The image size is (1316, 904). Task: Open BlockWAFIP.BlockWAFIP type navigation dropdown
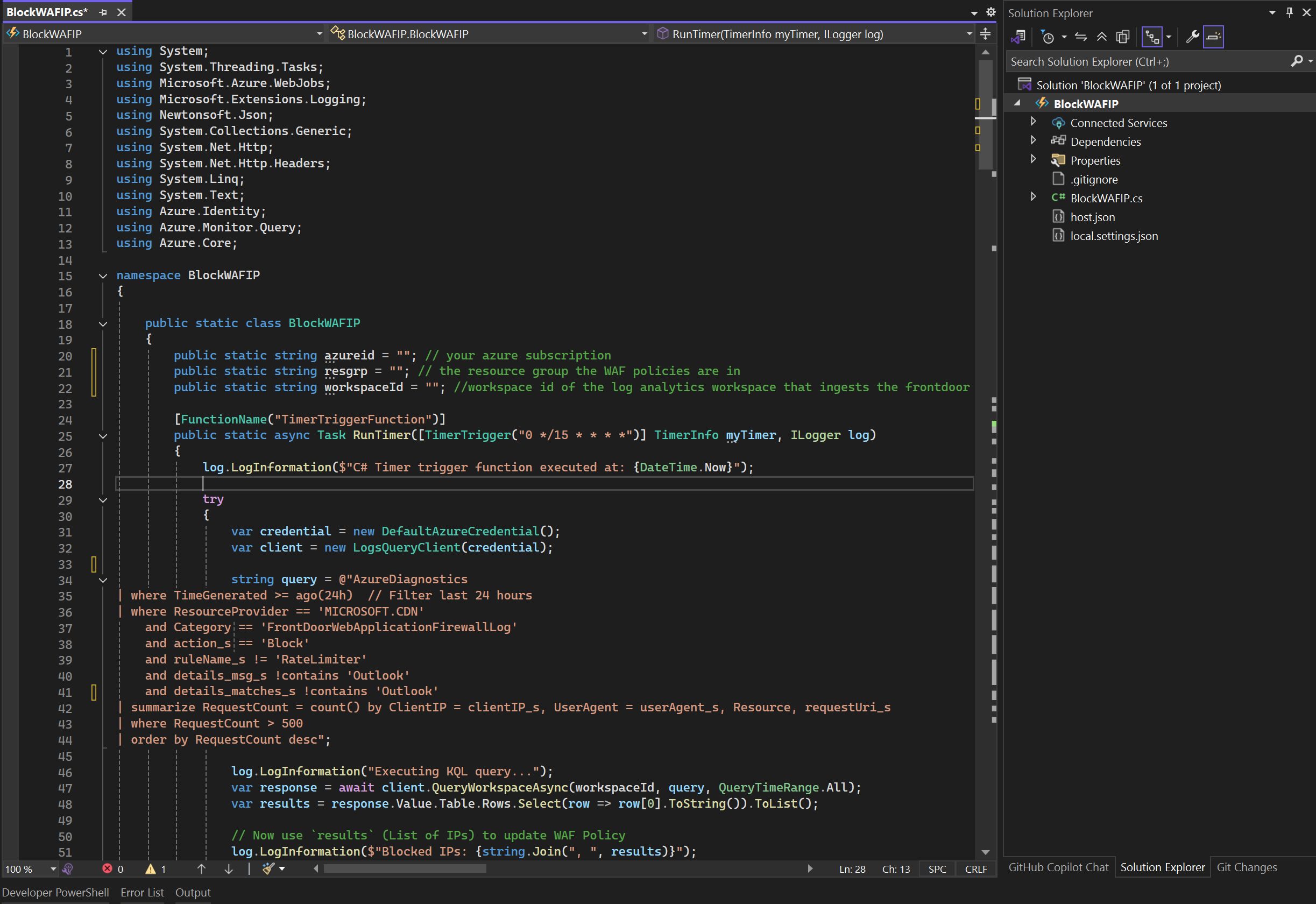645,34
